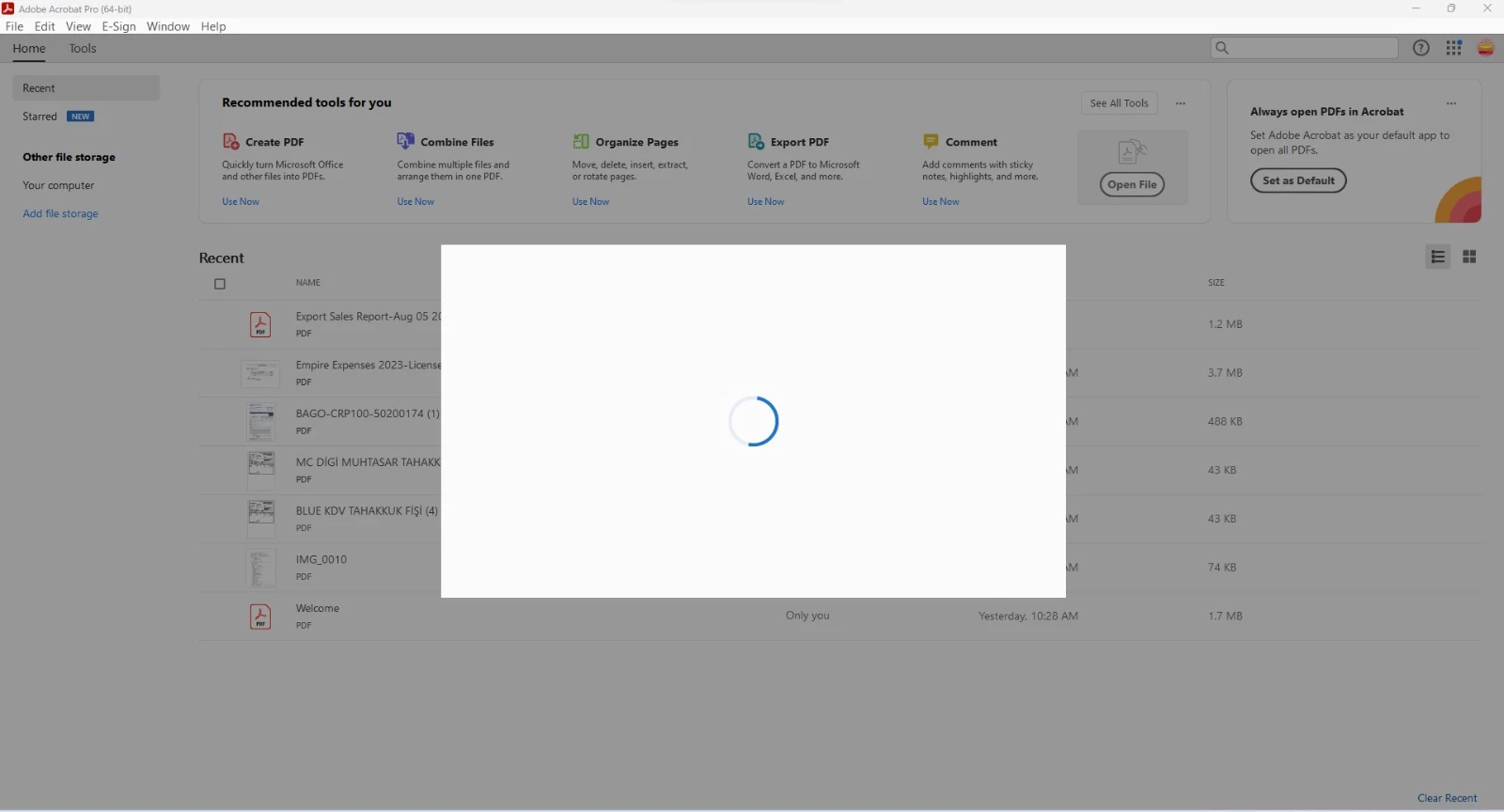Image resolution: width=1504 pixels, height=812 pixels.
Task: Click the 488 KB size value
Action: 1225,422
